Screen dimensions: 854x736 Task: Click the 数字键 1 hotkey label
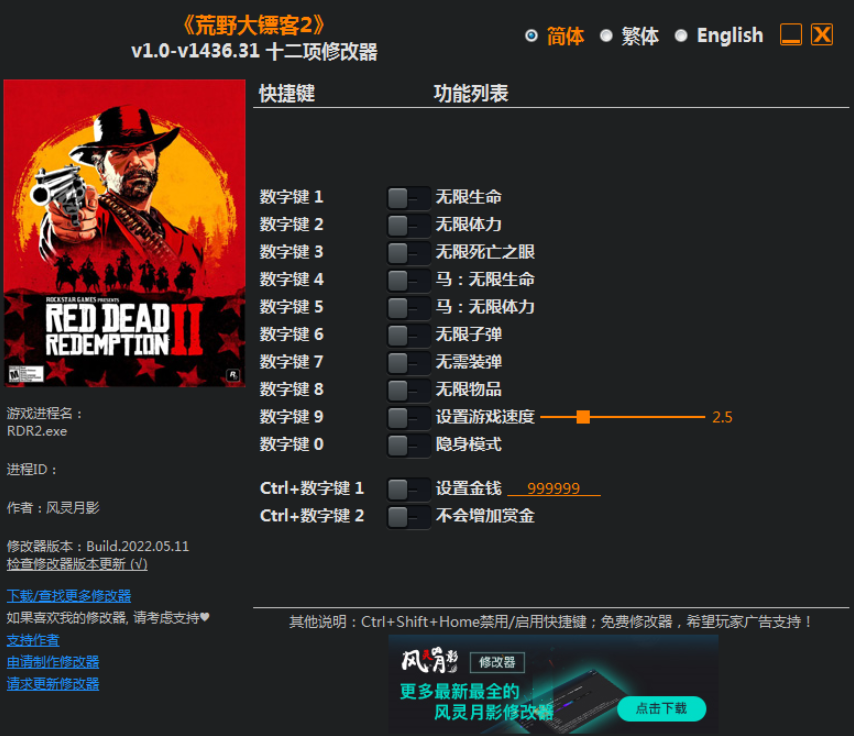pyautogui.click(x=291, y=197)
